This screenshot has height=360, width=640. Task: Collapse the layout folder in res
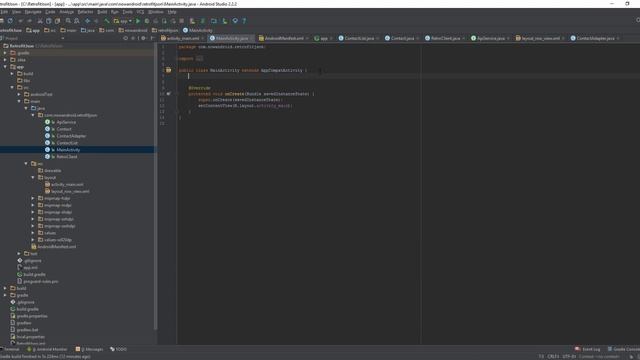pos(33,178)
